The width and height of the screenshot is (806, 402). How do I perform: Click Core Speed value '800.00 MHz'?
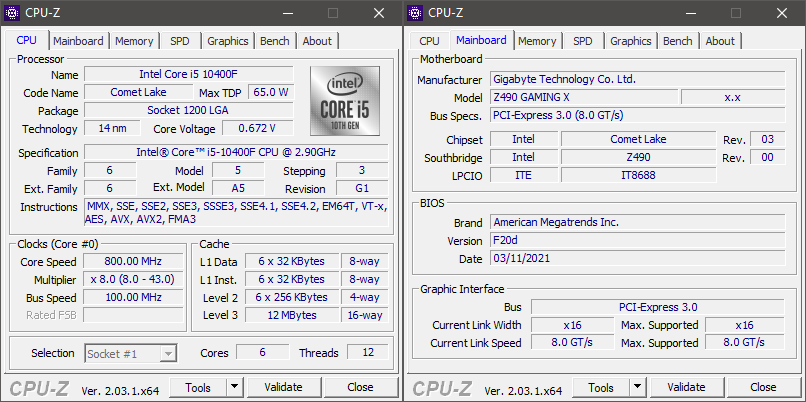133,261
